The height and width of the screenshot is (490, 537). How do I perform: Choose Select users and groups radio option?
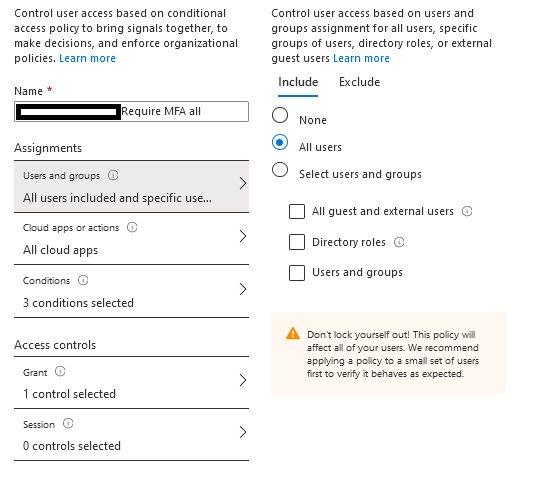click(x=280, y=169)
